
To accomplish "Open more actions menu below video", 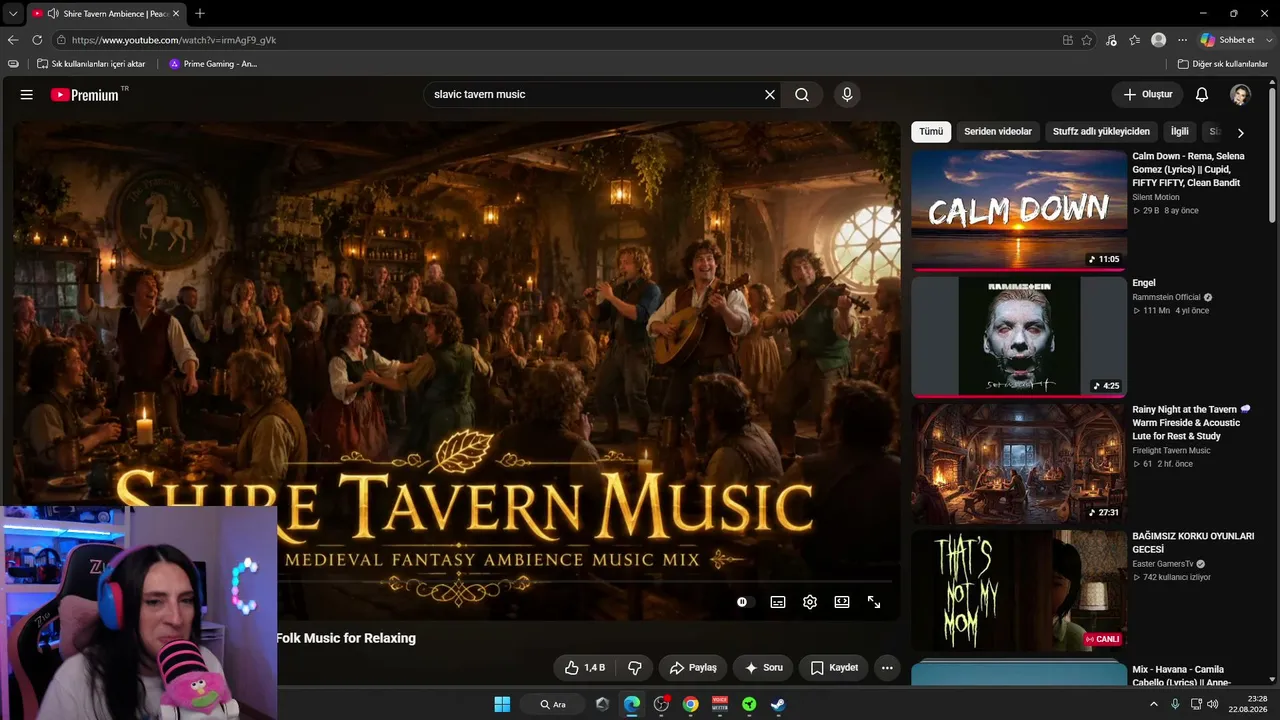I will point(887,668).
